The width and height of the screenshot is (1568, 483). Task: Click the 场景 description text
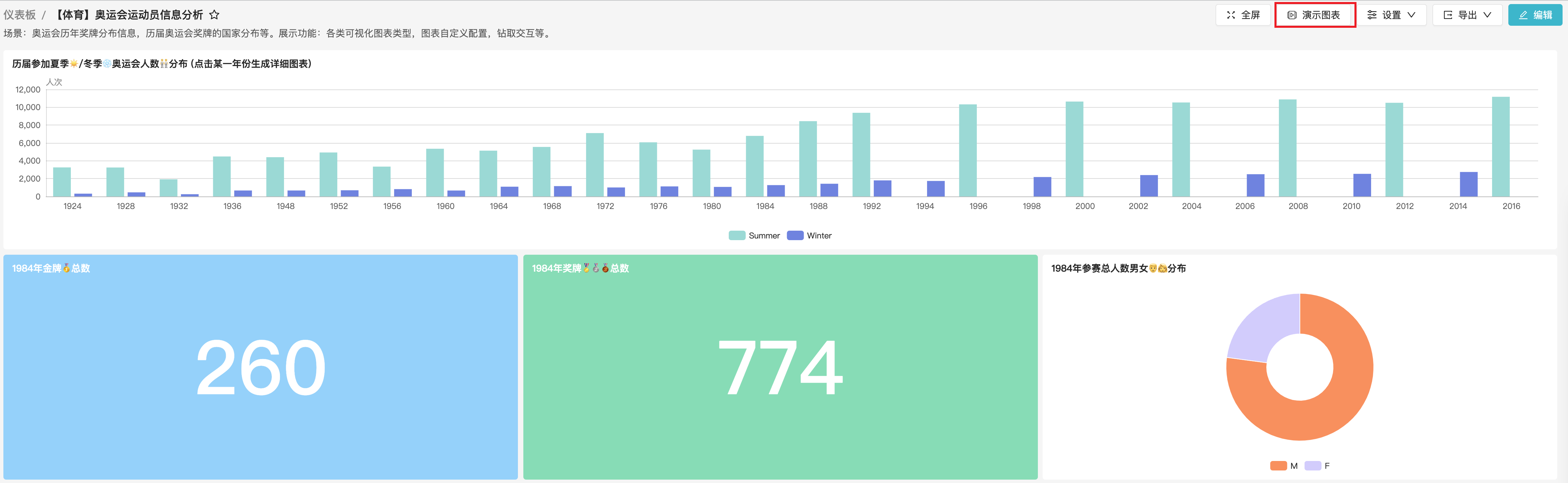[x=278, y=34]
